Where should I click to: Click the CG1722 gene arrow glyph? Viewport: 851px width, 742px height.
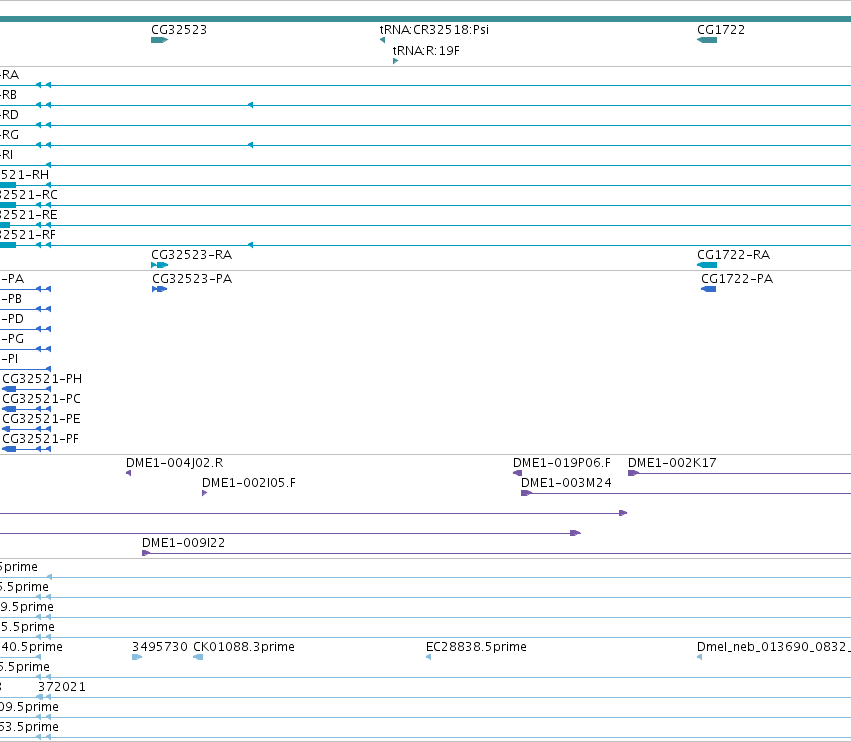tap(707, 40)
